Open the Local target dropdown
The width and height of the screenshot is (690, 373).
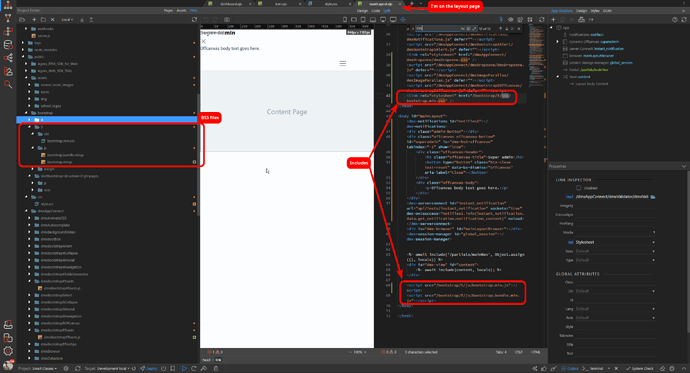pos(67,19)
